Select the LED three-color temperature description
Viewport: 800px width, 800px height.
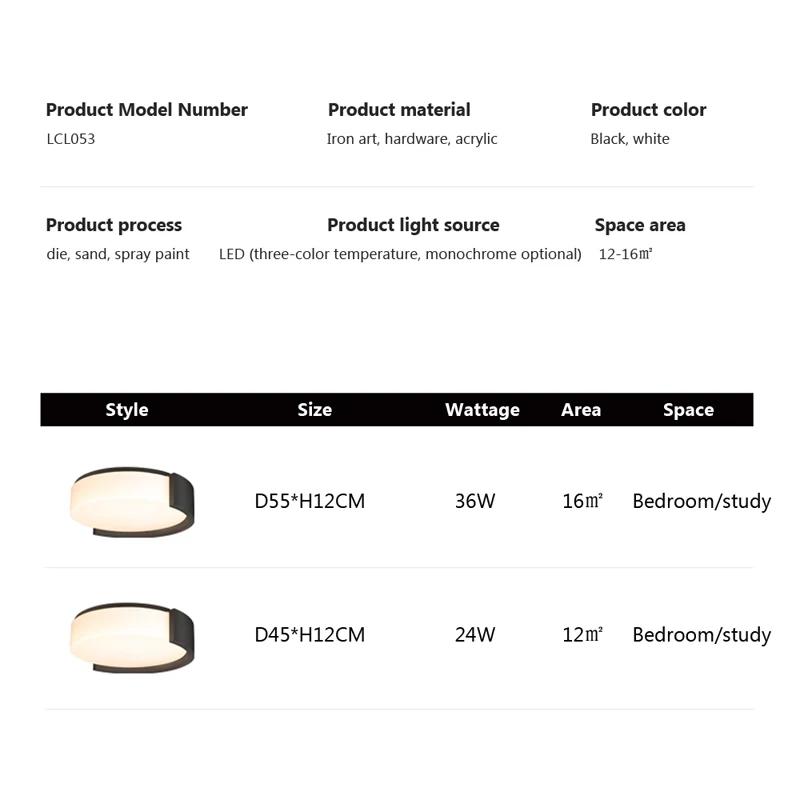pos(400,254)
